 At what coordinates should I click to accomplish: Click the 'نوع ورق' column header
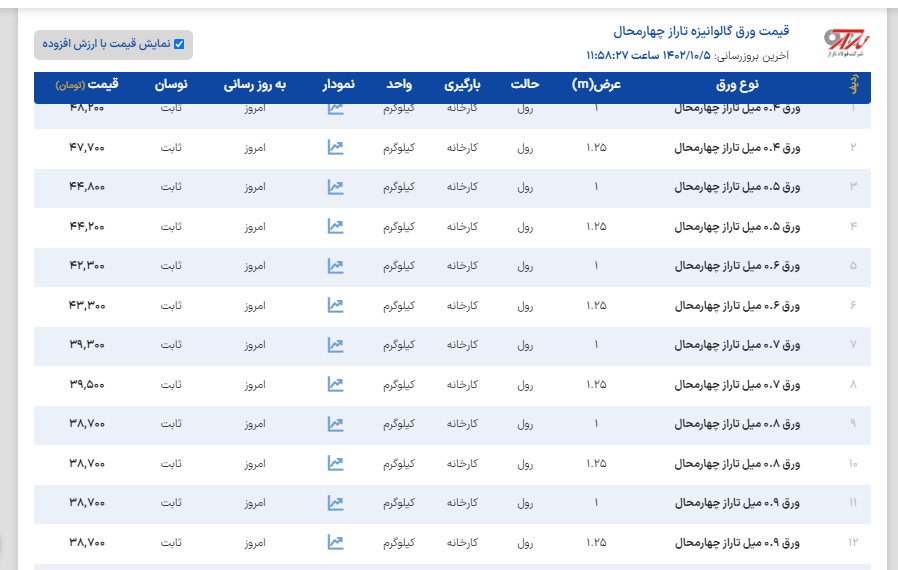point(738,85)
